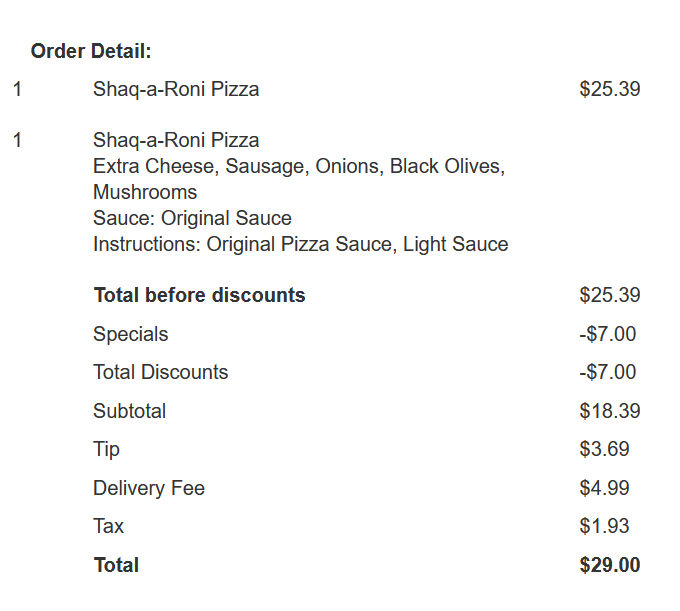This screenshot has width=680, height=611.
Task: Click the -$7.00 amount beside Specials
Action: coord(607,334)
